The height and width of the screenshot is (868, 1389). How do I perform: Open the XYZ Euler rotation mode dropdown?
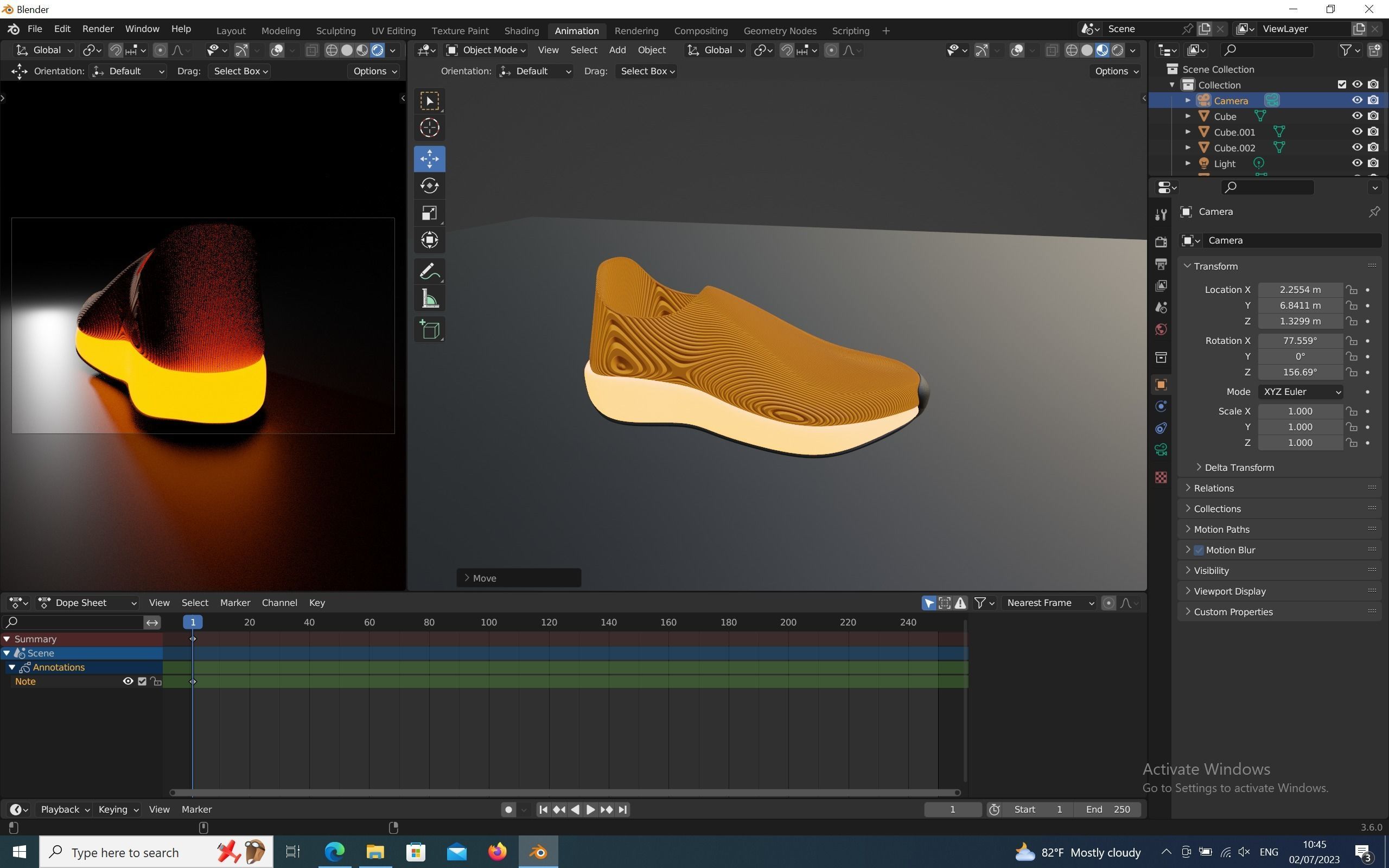coord(1300,392)
